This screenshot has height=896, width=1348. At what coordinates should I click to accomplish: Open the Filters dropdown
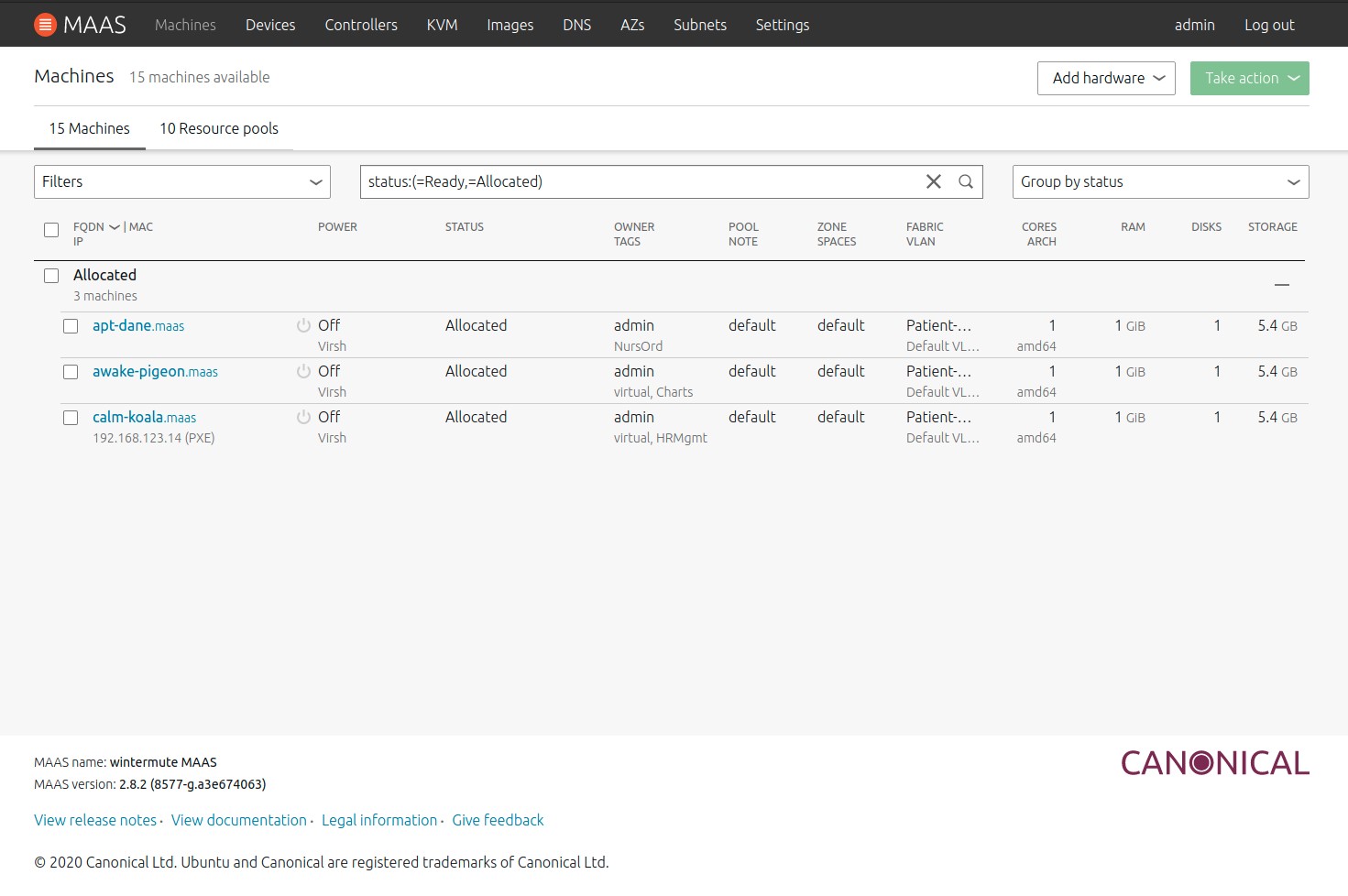point(181,181)
